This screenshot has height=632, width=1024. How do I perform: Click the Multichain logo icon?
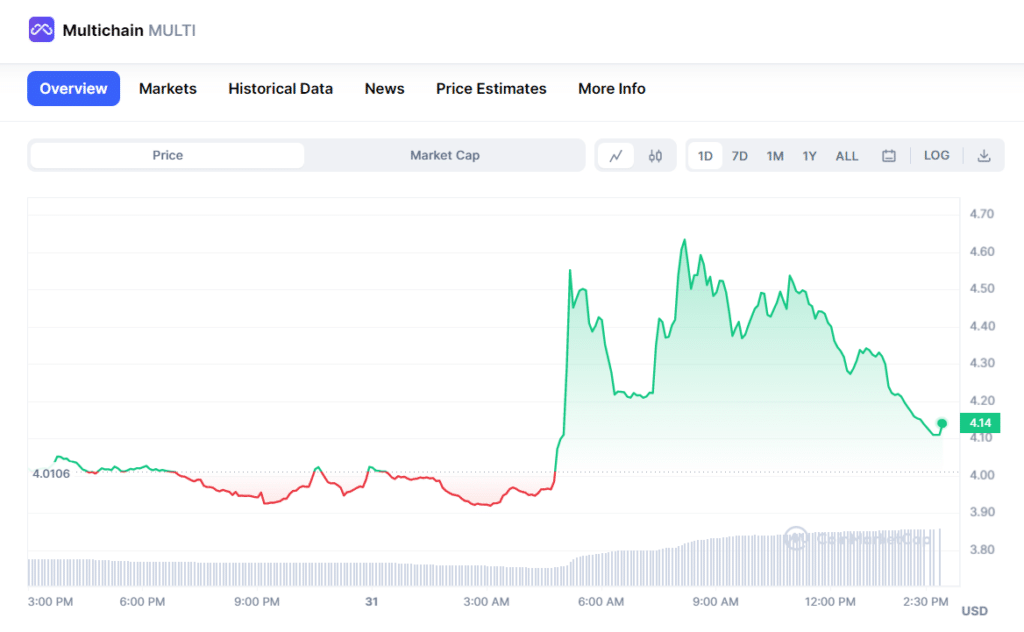pyautogui.click(x=42, y=30)
